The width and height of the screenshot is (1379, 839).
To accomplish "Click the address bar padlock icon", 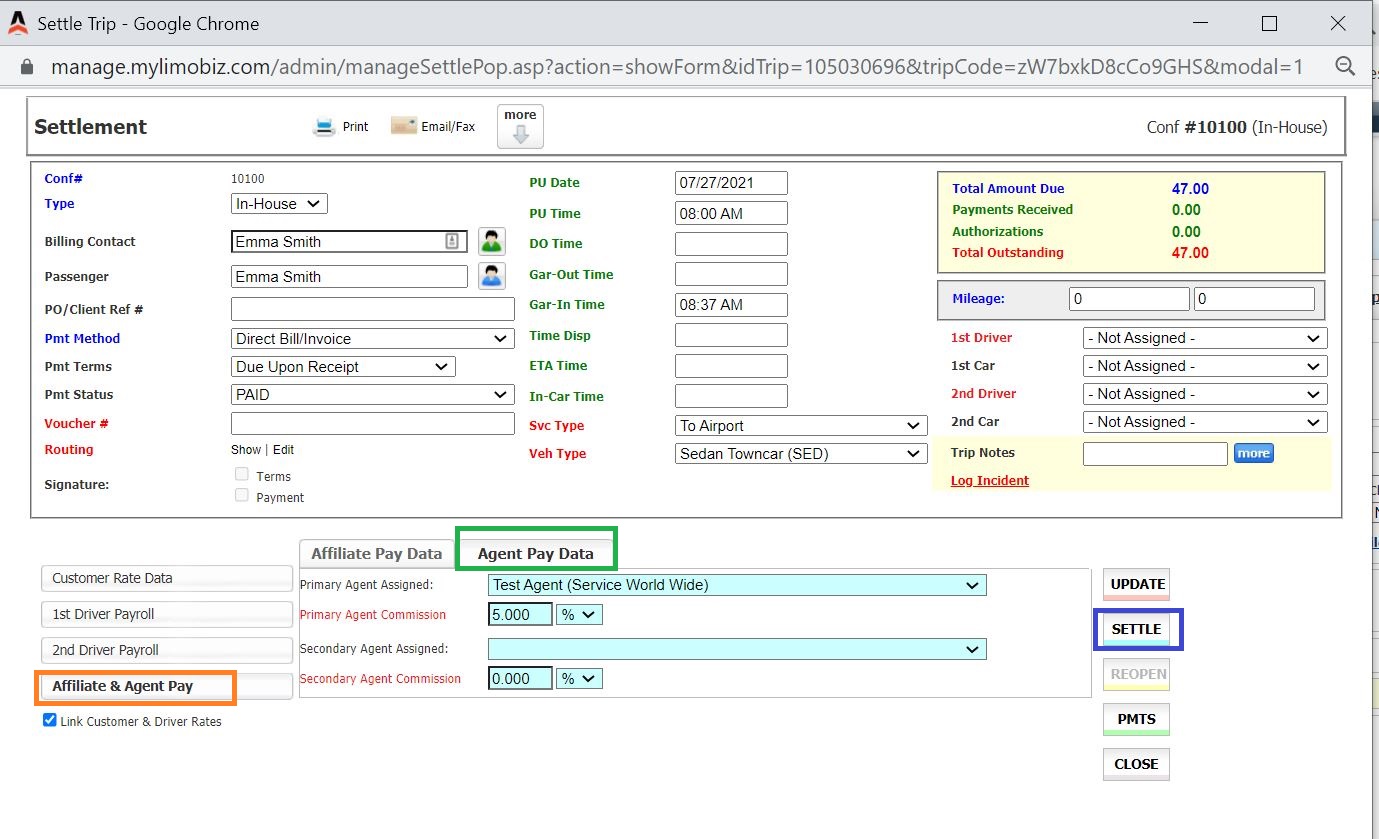I will (x=27, y=67).
